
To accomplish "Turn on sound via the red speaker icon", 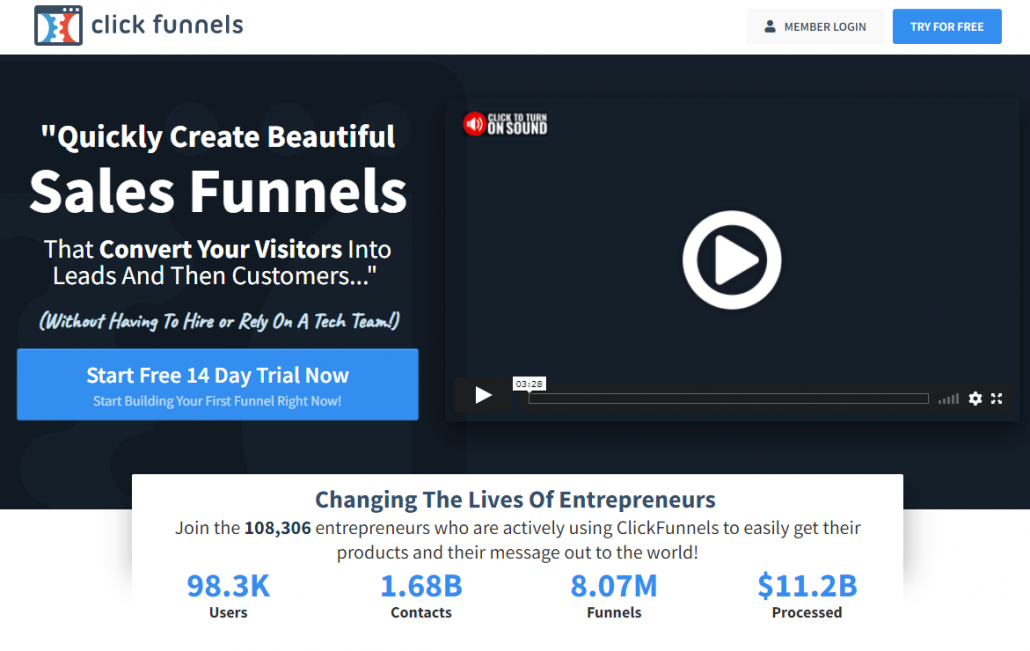I will pyautogui.click(x=474, y=123).
